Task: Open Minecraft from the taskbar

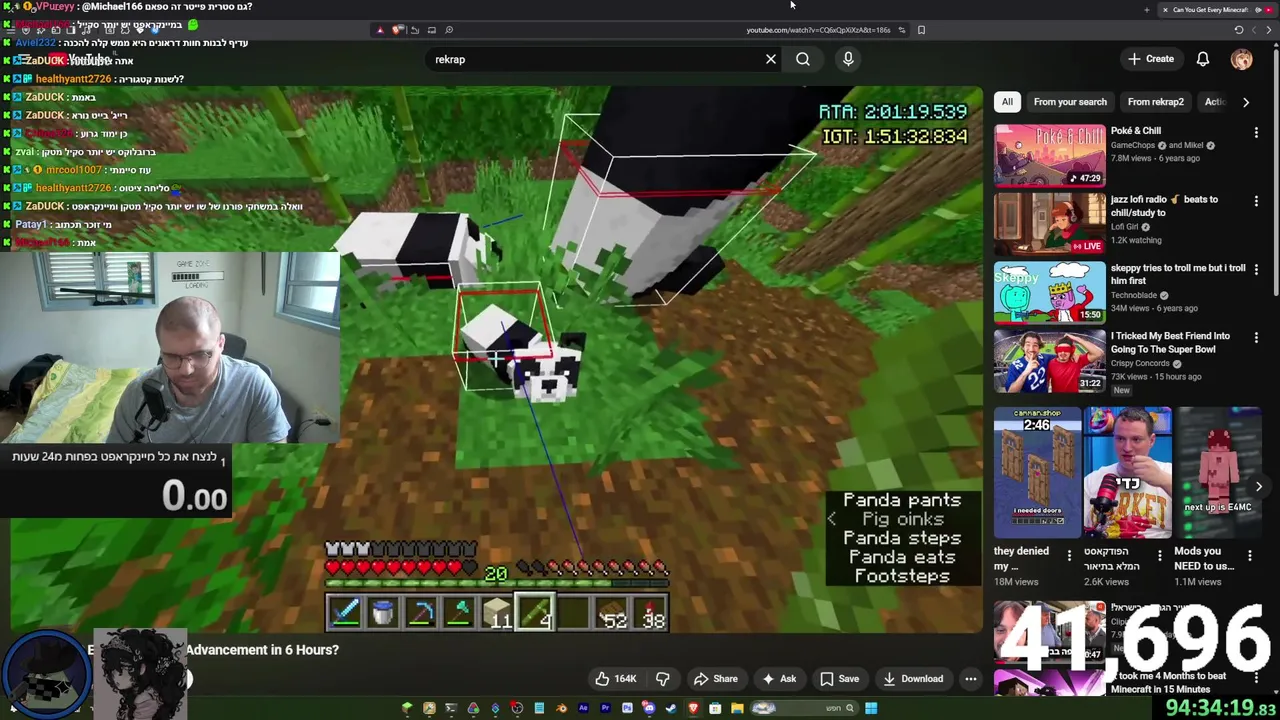Action: click(407, 708)
